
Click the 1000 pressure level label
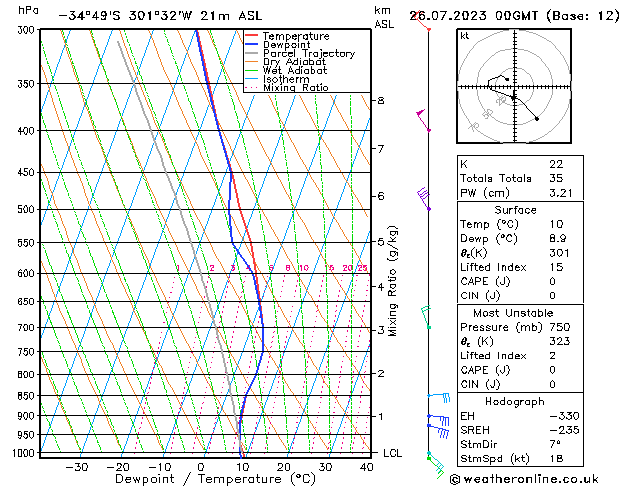pyautogui.click(x=25, y=453)
